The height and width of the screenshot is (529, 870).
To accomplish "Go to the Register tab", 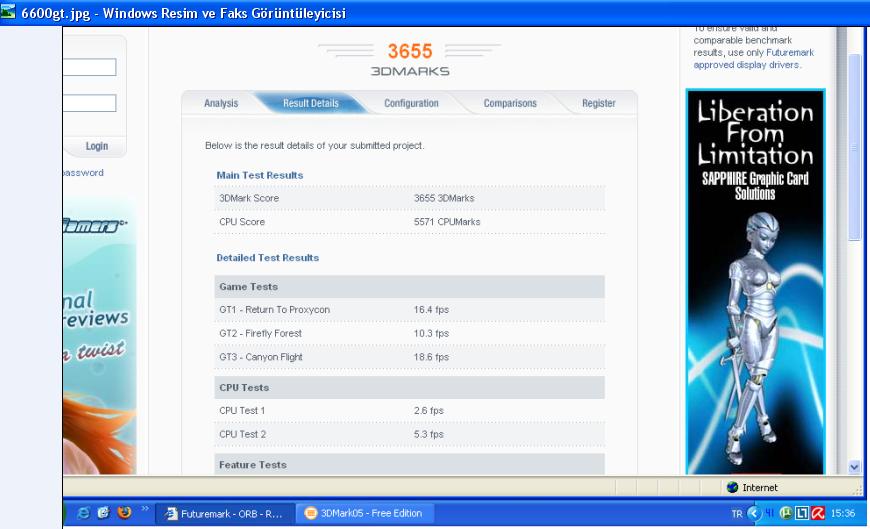I will click(x=599, y=103).
